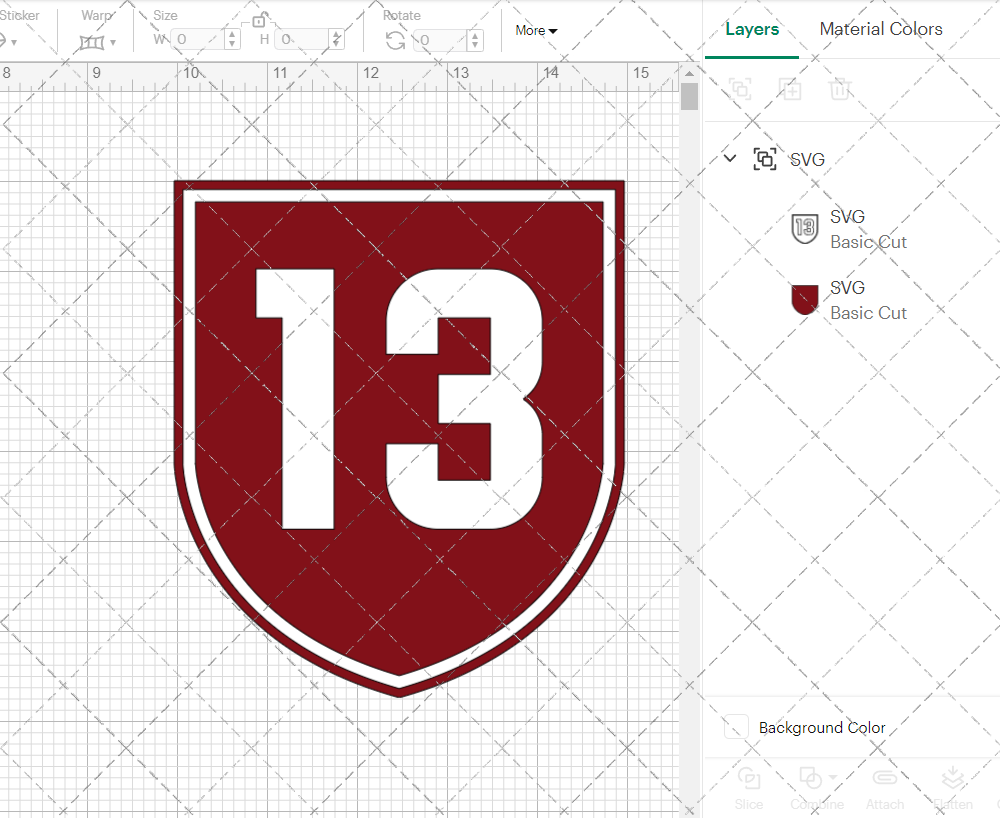Click the Duplicate layer icon
This screenshot has width=1000, height=818.
(790, 89)
